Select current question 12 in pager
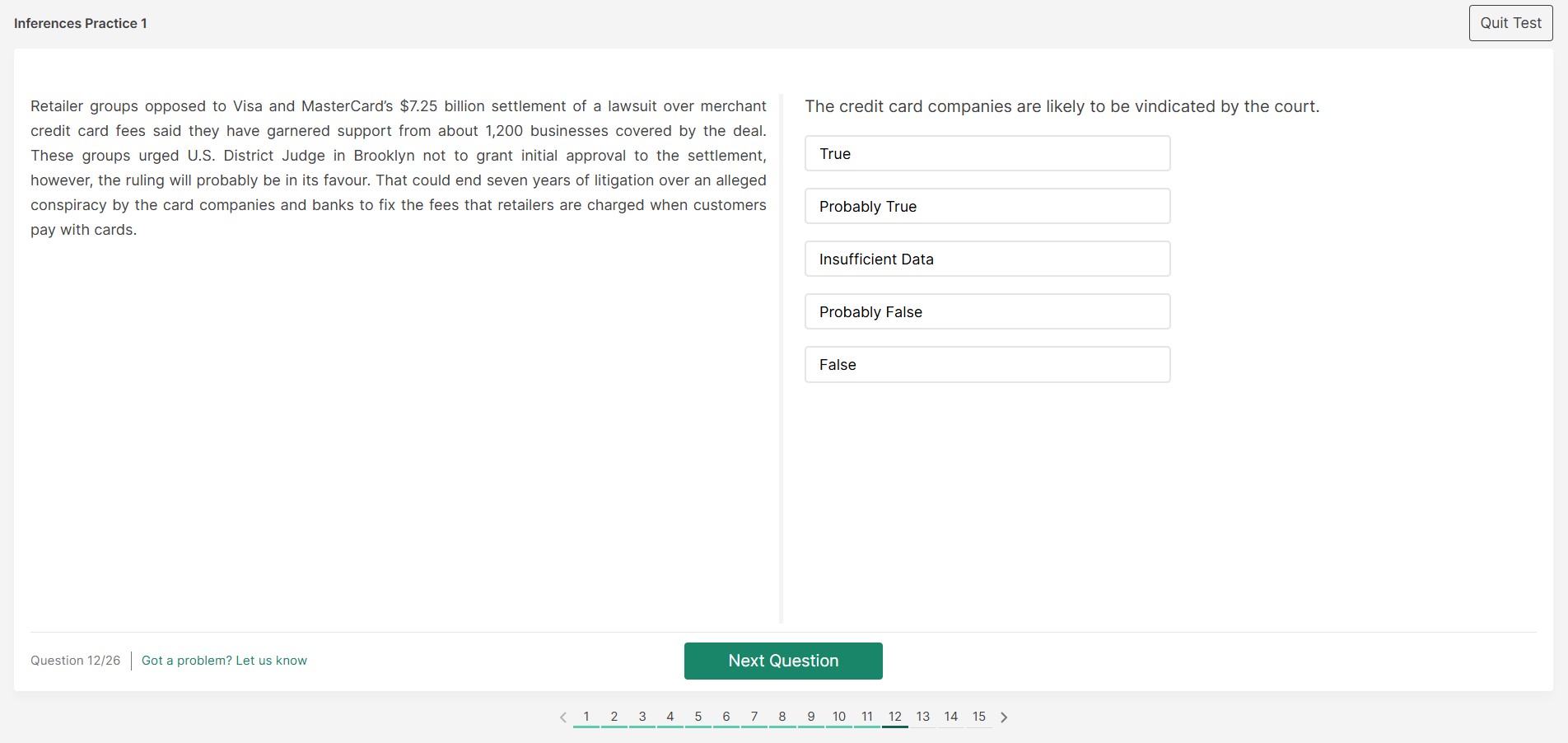This screenshot has width=1568, height=743. (x=895, y=717)
